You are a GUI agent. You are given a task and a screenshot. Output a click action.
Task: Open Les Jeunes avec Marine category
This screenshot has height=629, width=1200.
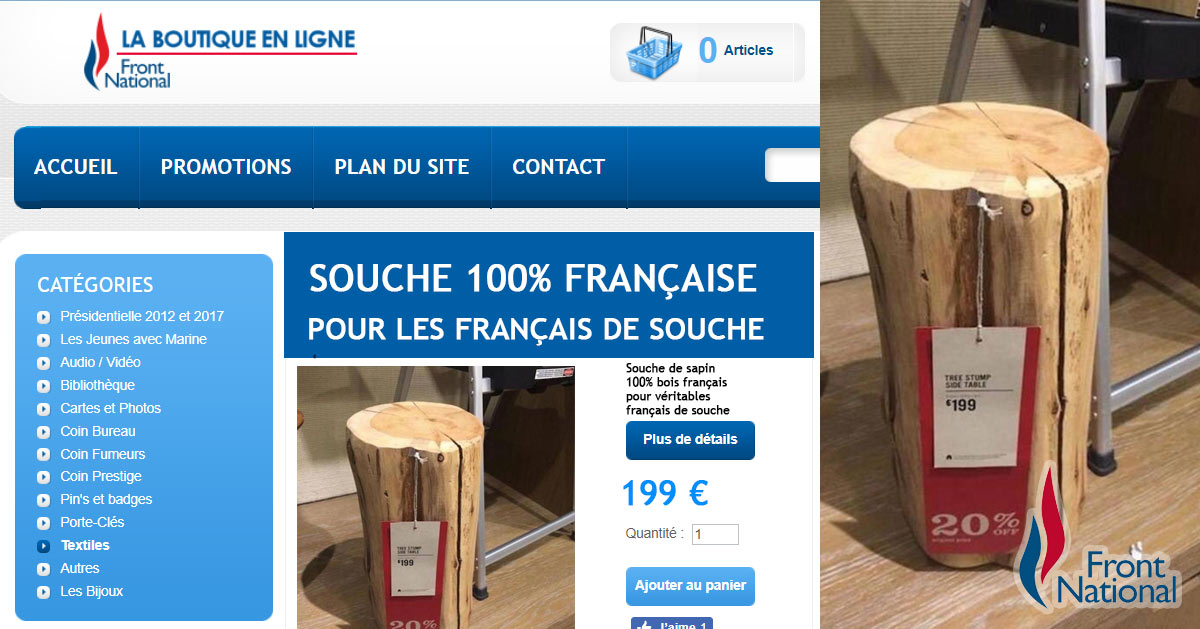[x=133, y=339]
